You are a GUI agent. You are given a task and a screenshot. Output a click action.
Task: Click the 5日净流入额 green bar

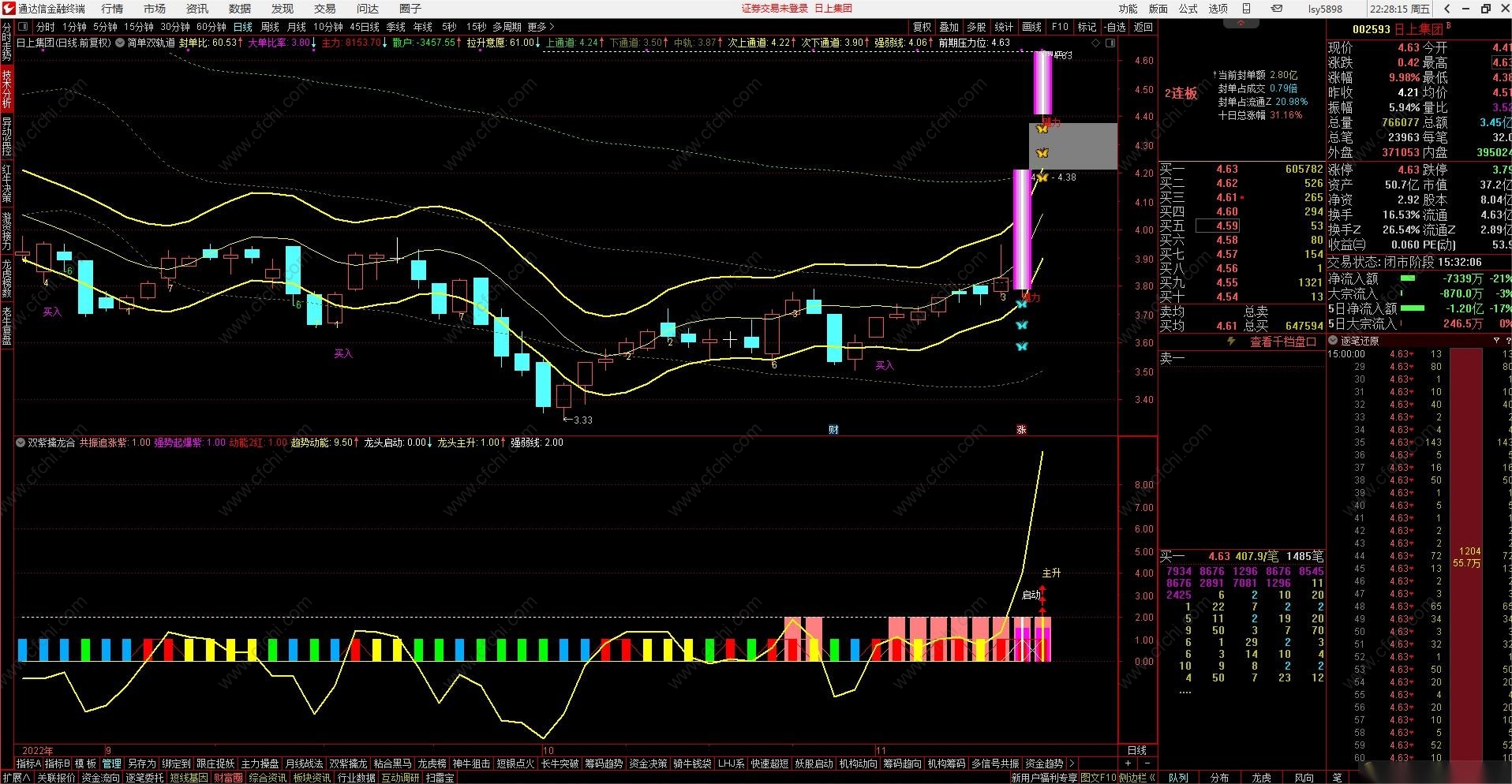(1412, 308)
